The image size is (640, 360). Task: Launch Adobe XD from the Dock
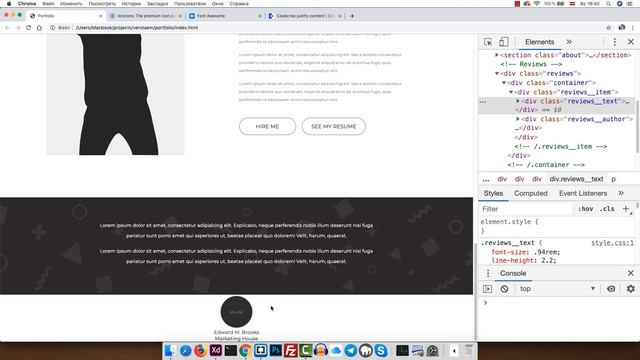click(216, 350)
